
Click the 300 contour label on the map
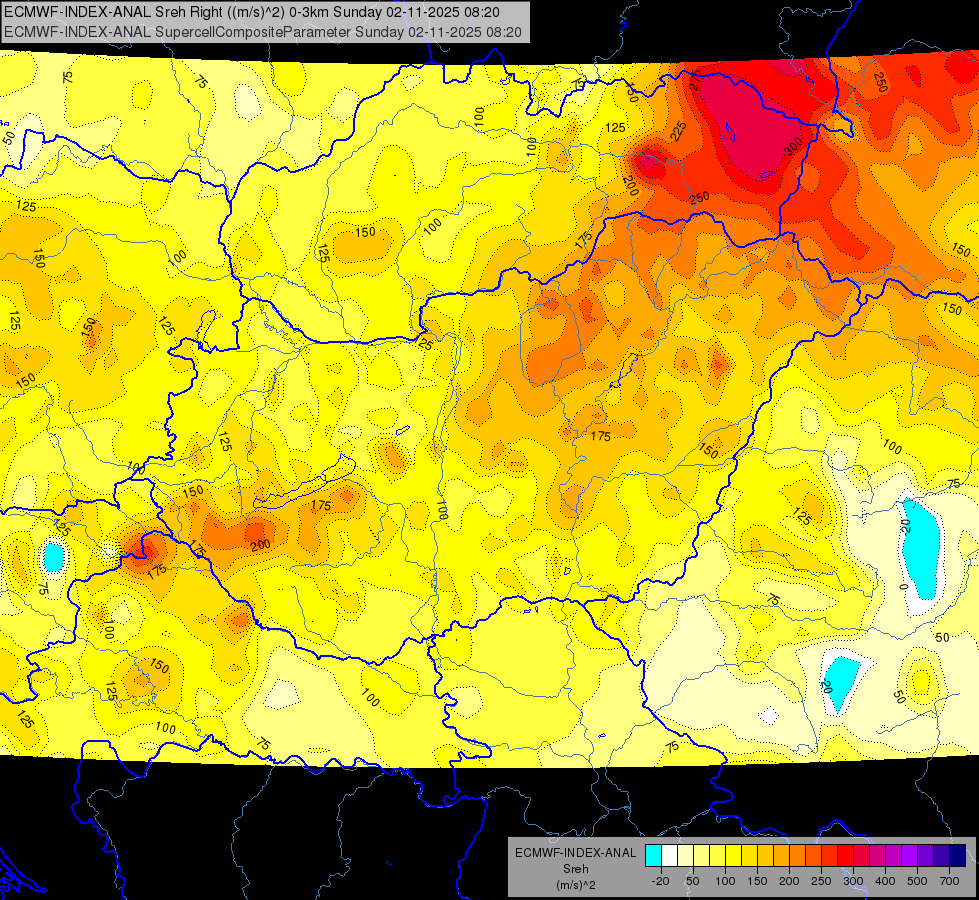pyautogui.click(x=794, y=147)
